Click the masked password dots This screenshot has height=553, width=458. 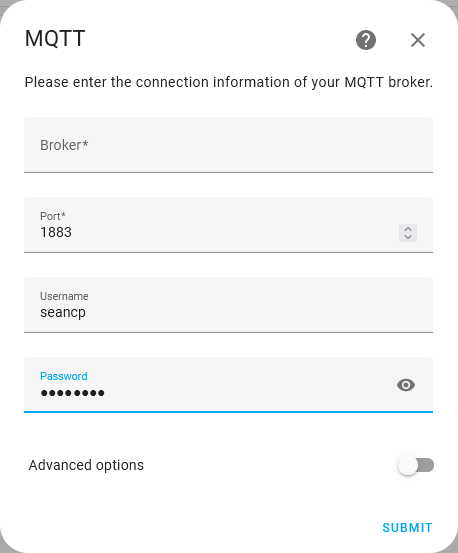pos(72,393)
